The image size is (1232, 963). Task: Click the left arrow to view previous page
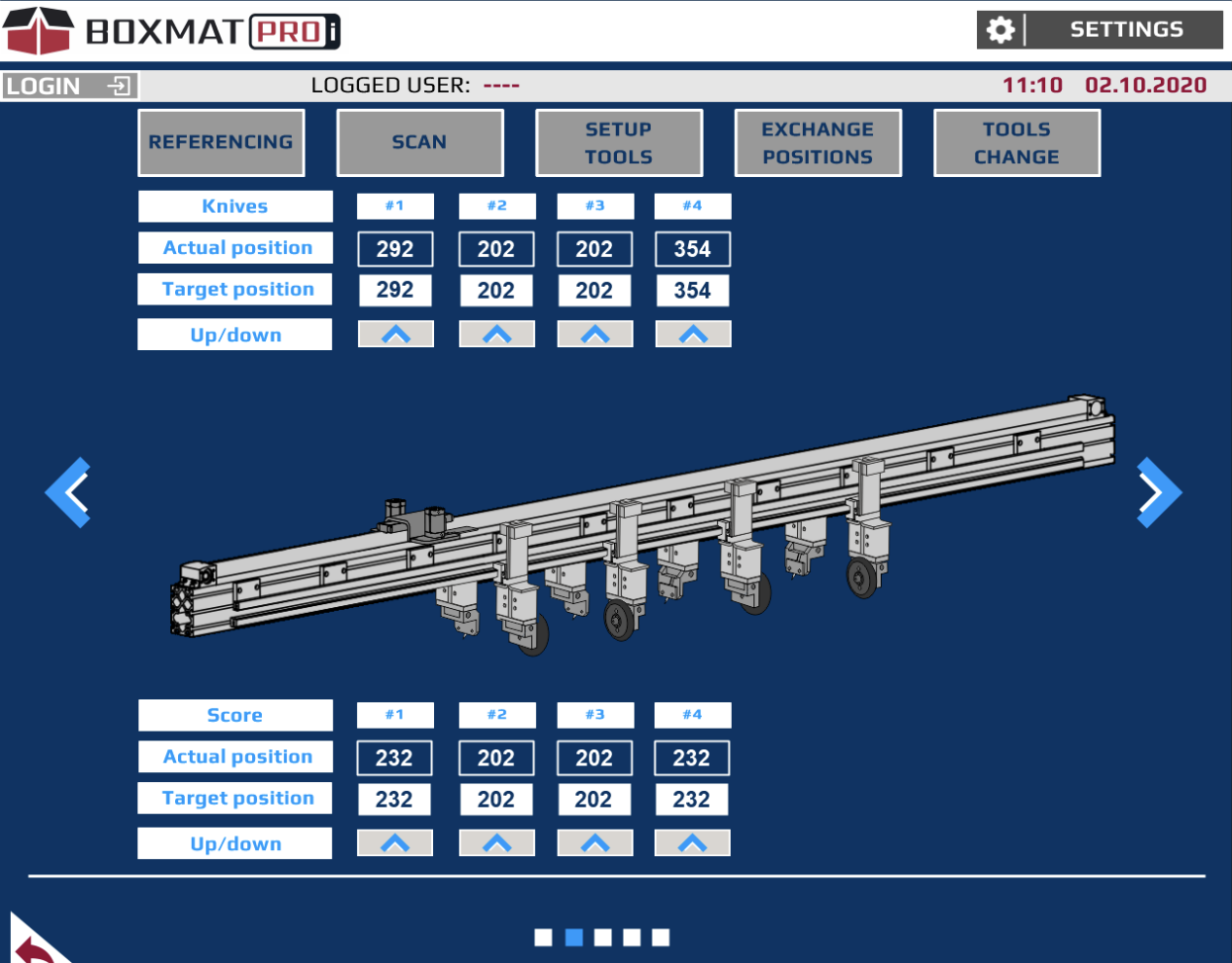[x=69, y=491]
